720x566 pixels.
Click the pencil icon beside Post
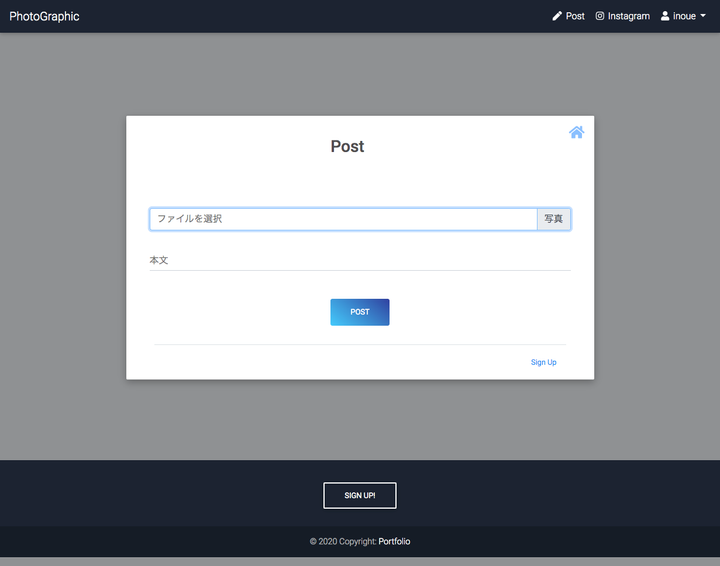(x=557, y=16)
